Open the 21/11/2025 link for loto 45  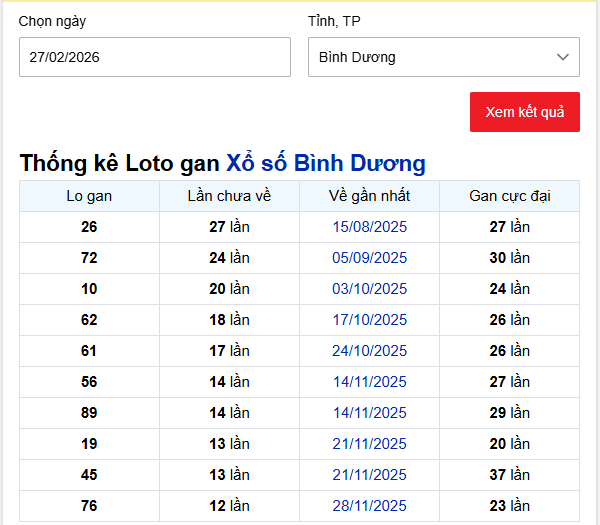pyautogui.click(x=369, y=475)
